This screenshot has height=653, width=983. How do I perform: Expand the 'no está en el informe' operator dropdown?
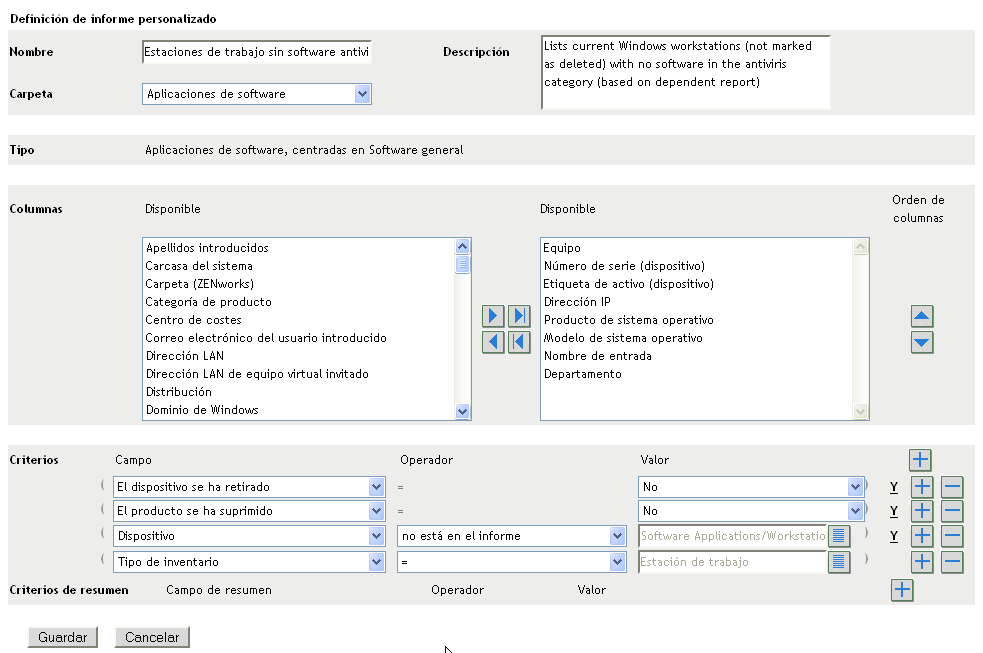coord(617,536)
